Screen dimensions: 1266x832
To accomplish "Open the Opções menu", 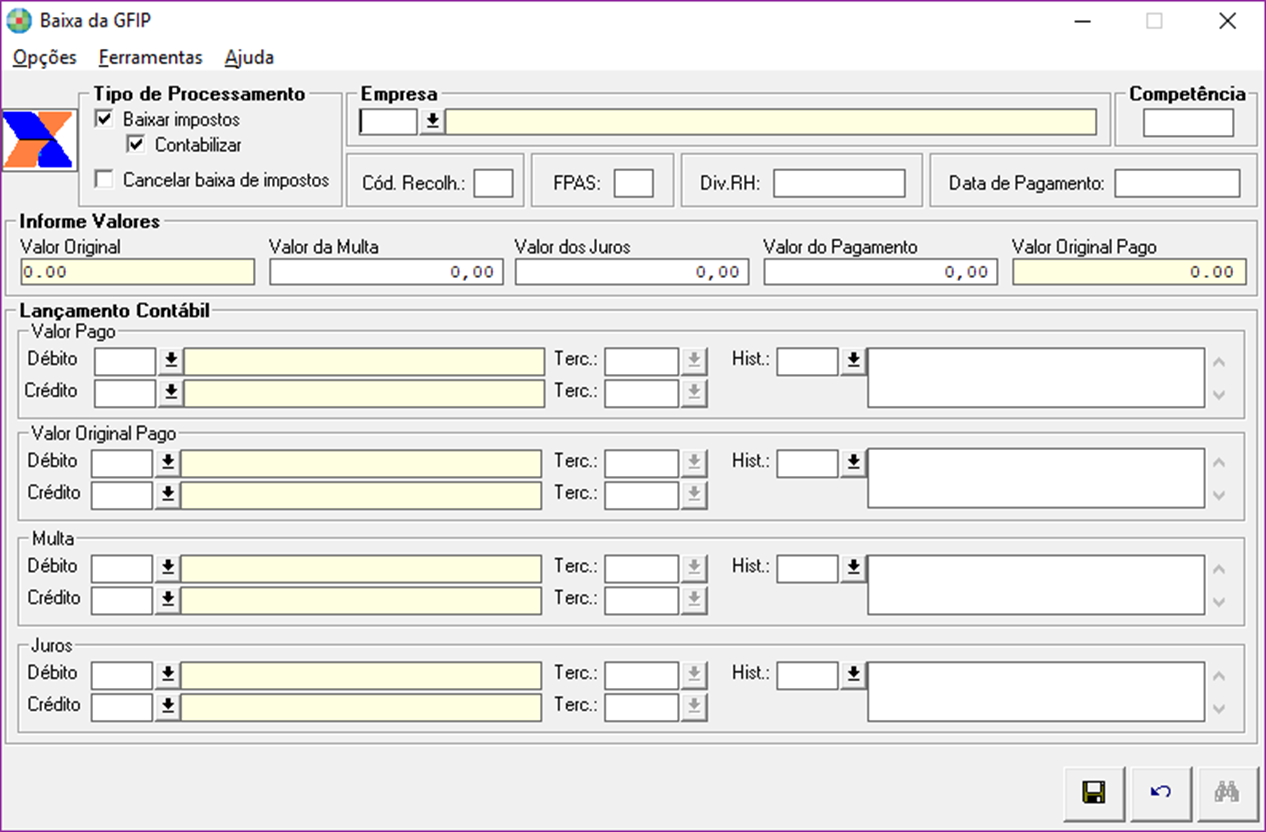I will pos(45,58).
